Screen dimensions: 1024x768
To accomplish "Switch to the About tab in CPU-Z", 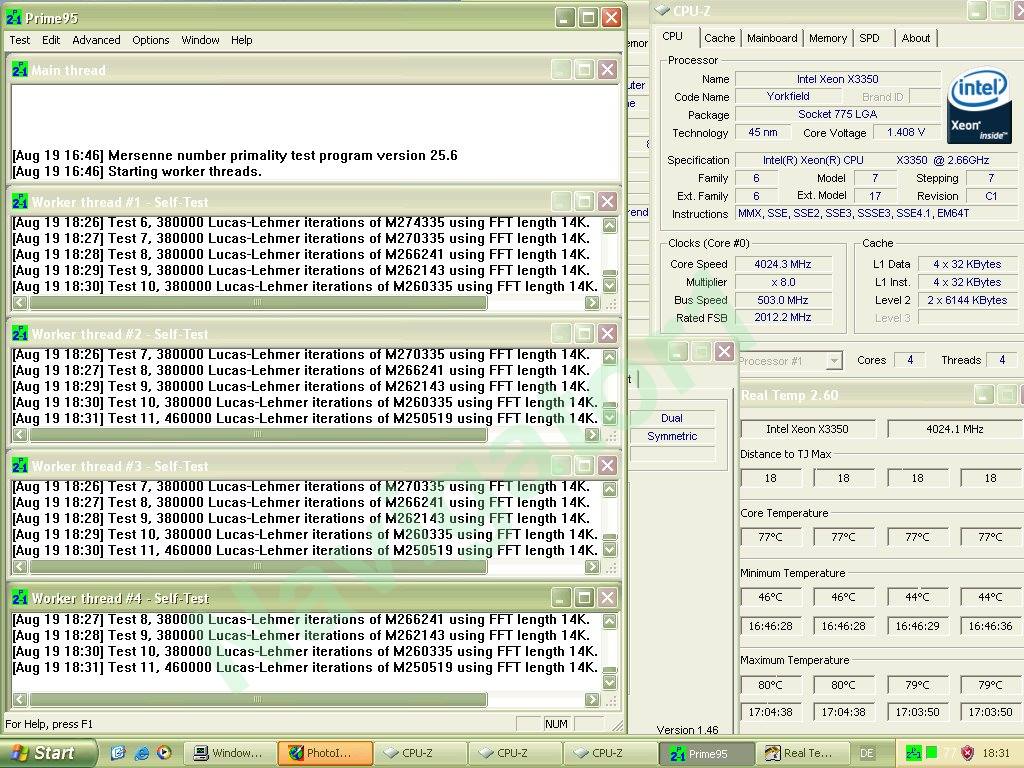I will coord(916,38).
